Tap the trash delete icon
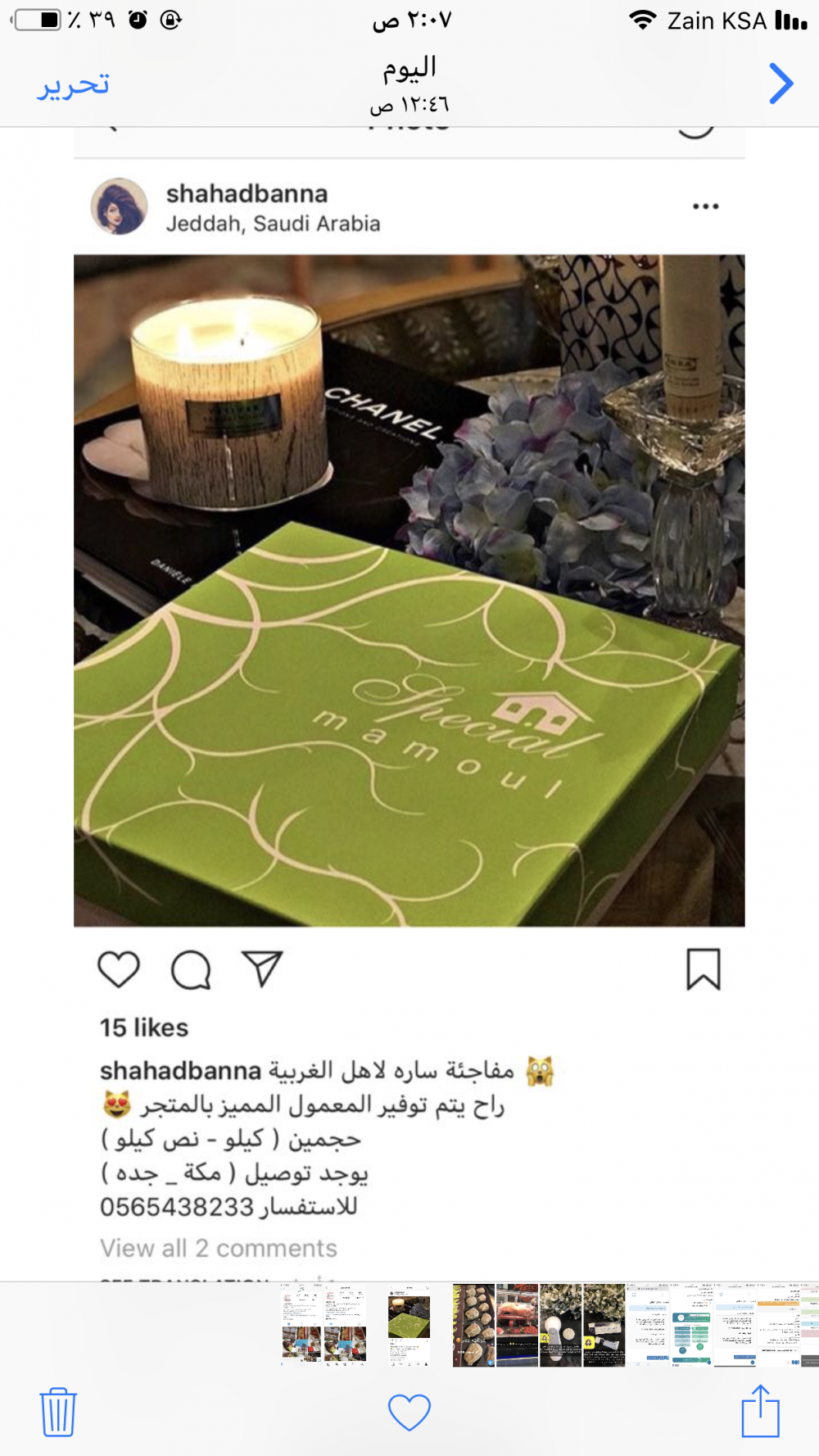819x1456 pixels. (58, 1412)
